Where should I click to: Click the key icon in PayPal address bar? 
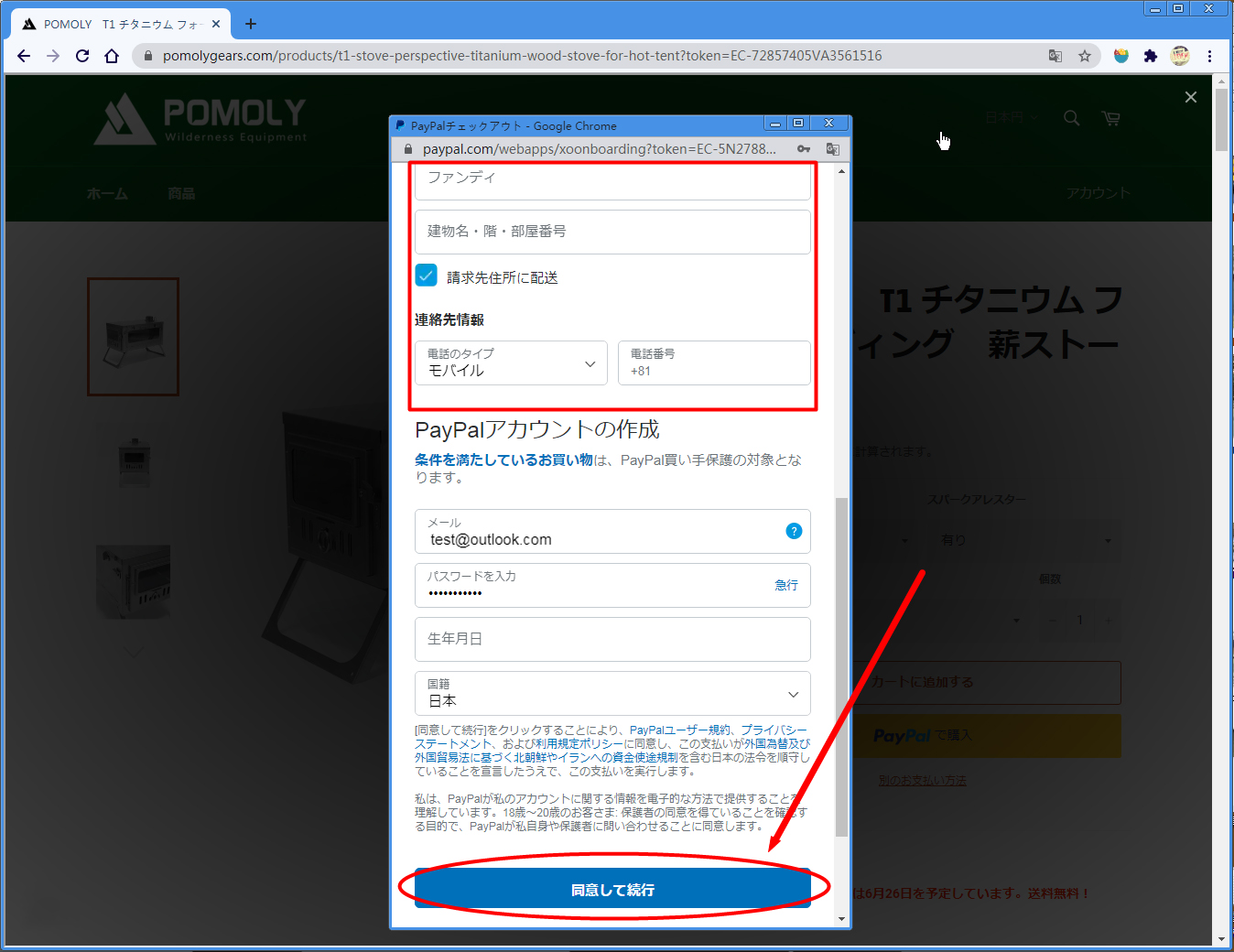[804, 149]
